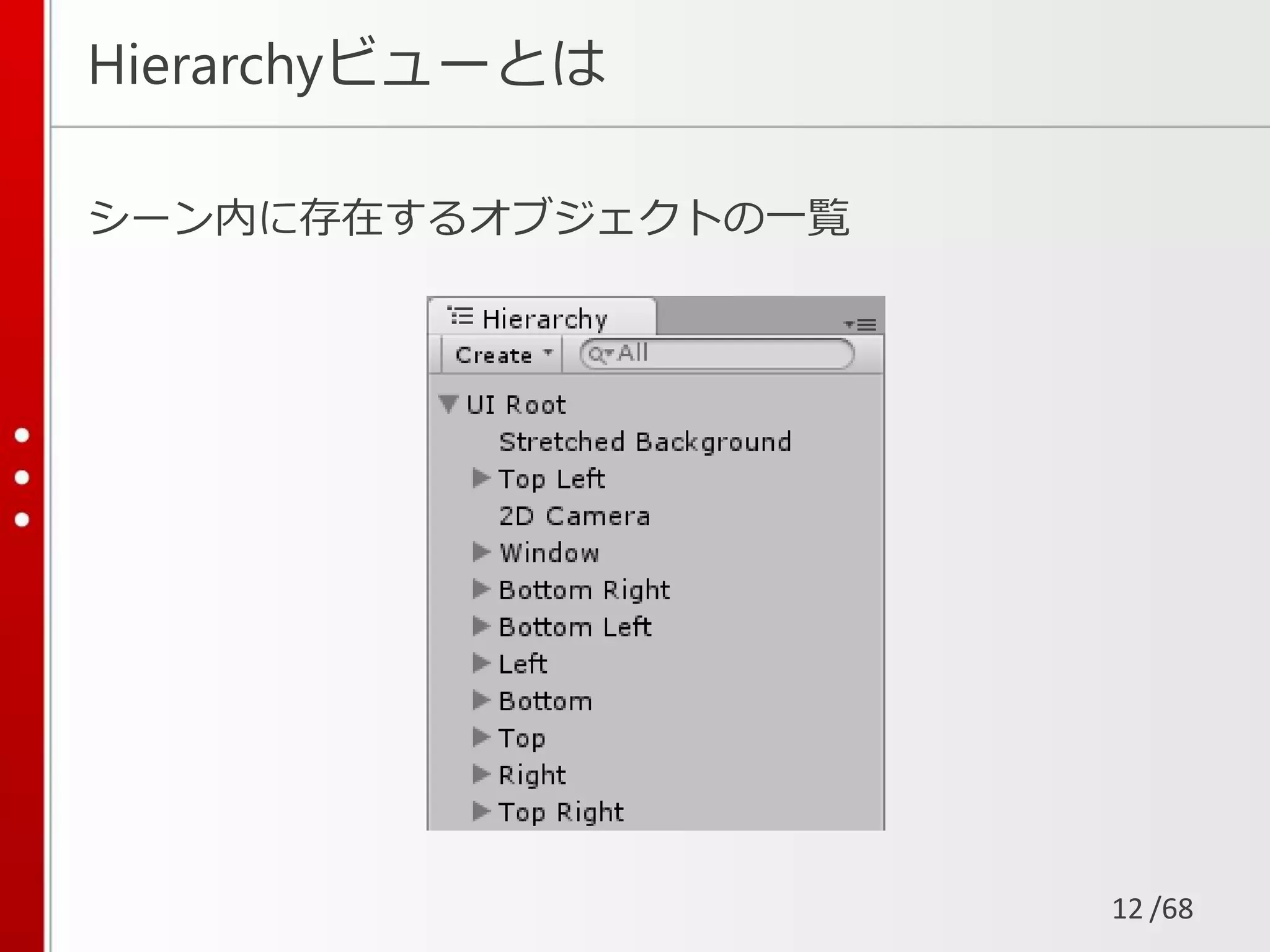Select the Right object label
1270x952 pixels.
tap(532, 776)
